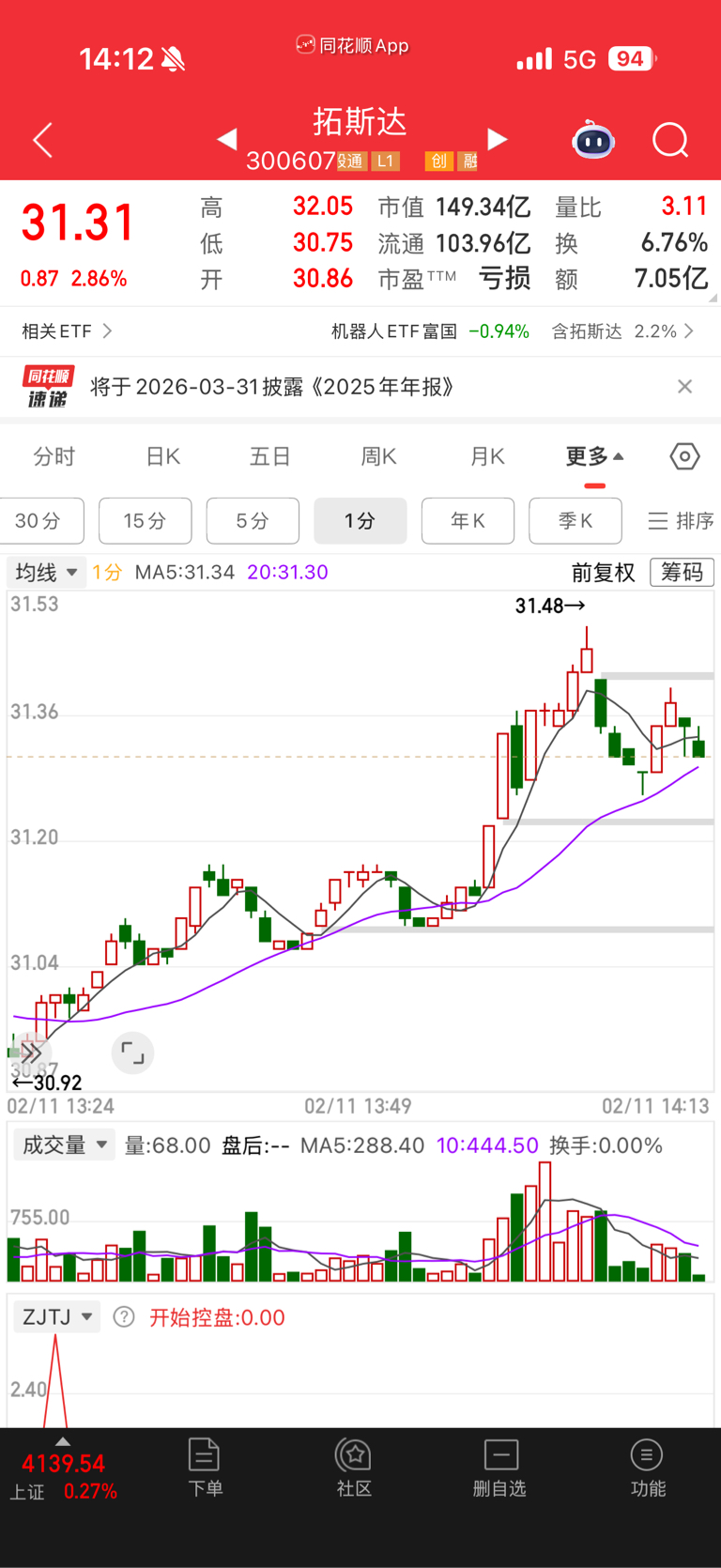The height and width of the screenshot is (1568, 721).
Task: Tap the MA5:31.34 label
Action: tap(185, 572)
